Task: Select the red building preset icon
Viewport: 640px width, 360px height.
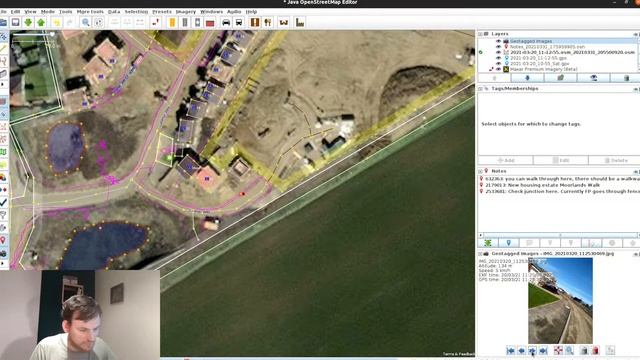Action: tap(210, 22)
